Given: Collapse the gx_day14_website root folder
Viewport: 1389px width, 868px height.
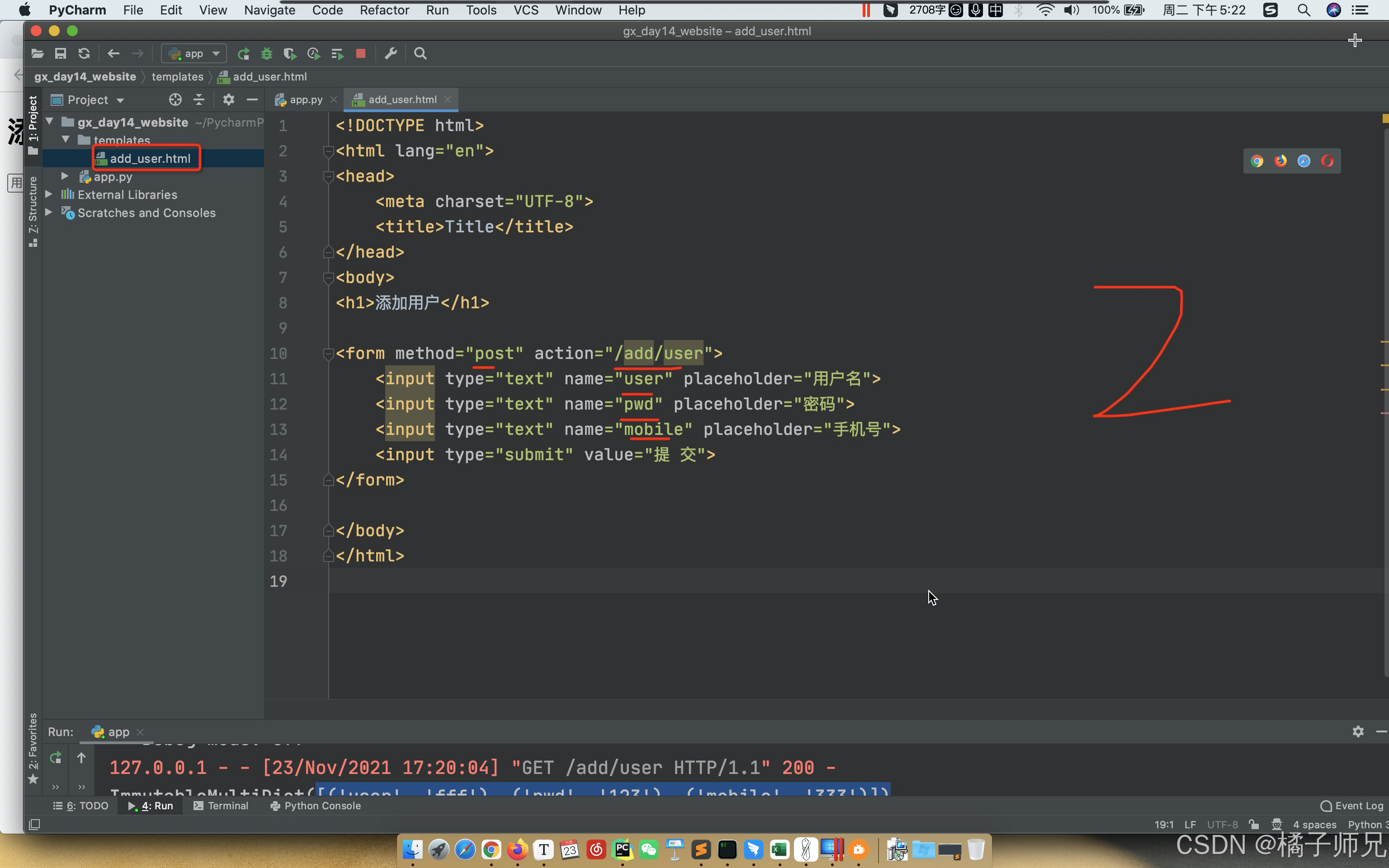Looking at the screenshot, I should pyautogui.click(x=50, y=122).
